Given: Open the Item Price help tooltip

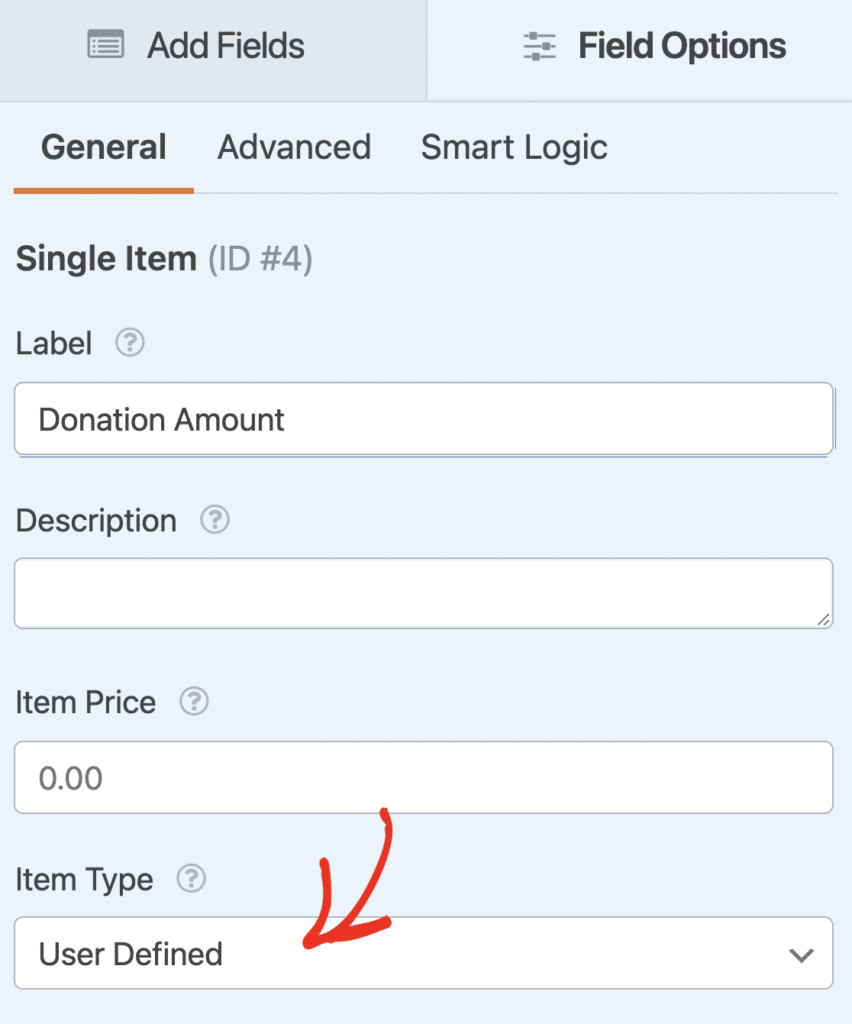Looking at the screenshot, I should click(194, 702).
